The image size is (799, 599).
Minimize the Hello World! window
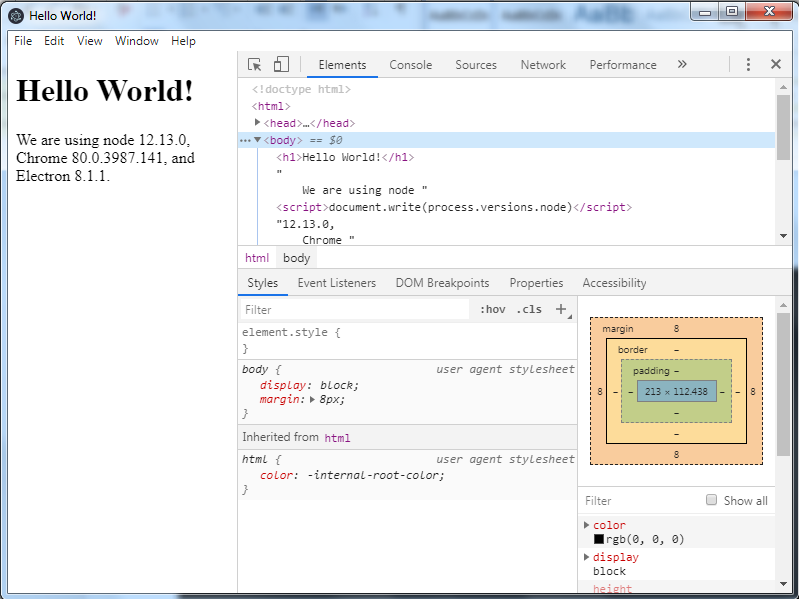click(705, 11)
